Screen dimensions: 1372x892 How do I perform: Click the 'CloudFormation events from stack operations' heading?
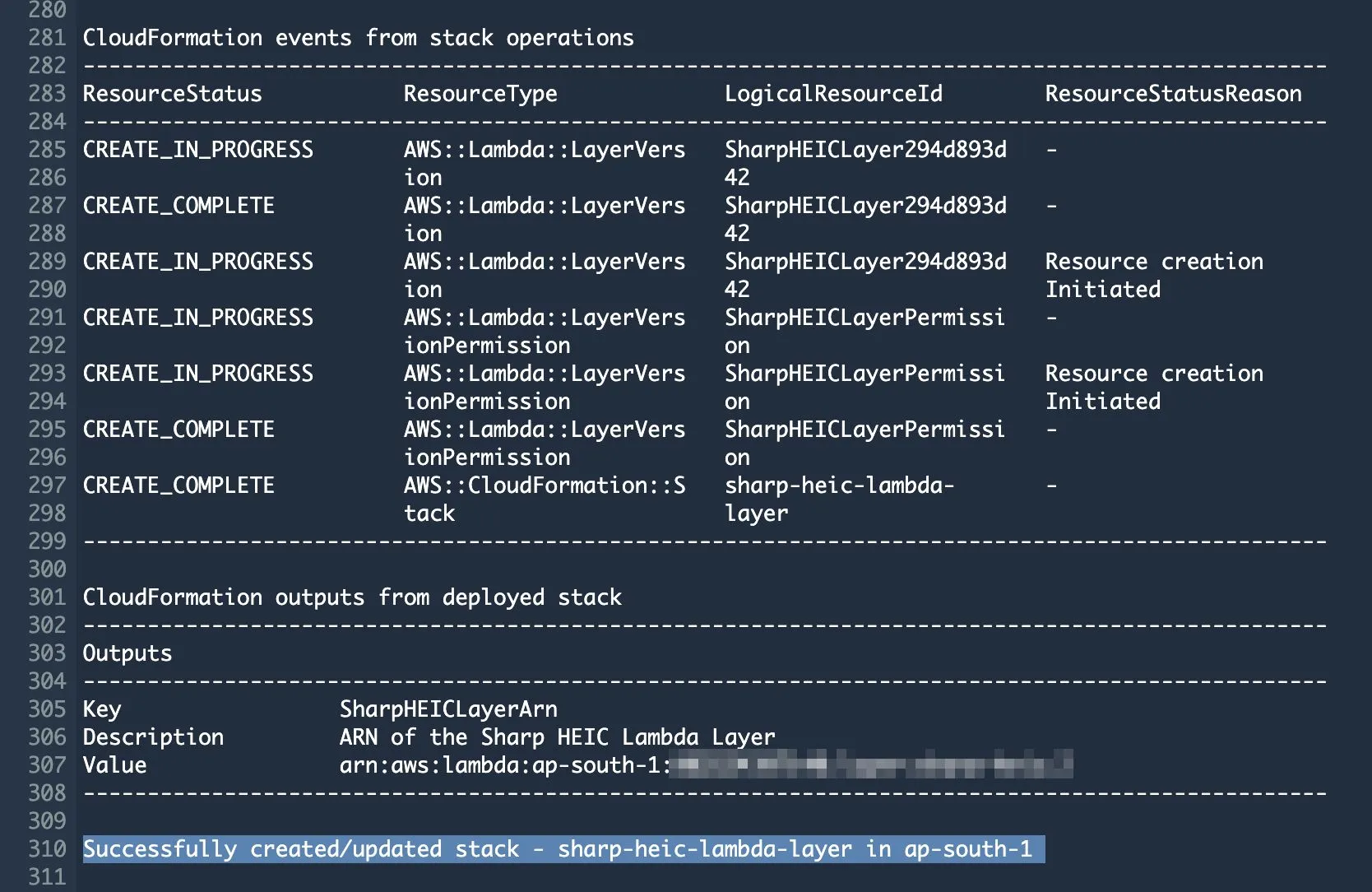[x=358, y=38]
